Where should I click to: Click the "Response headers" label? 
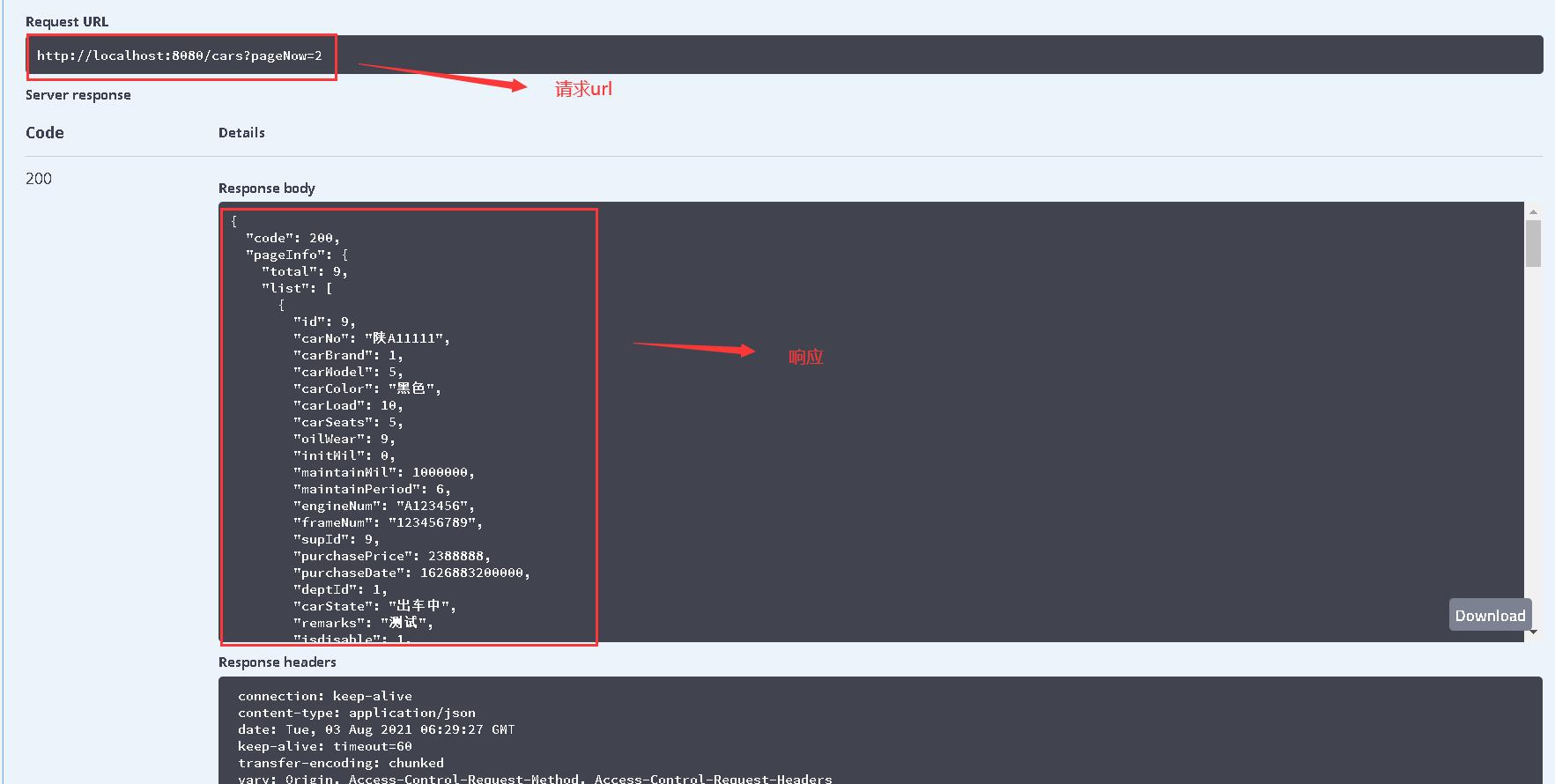(278, 662)
